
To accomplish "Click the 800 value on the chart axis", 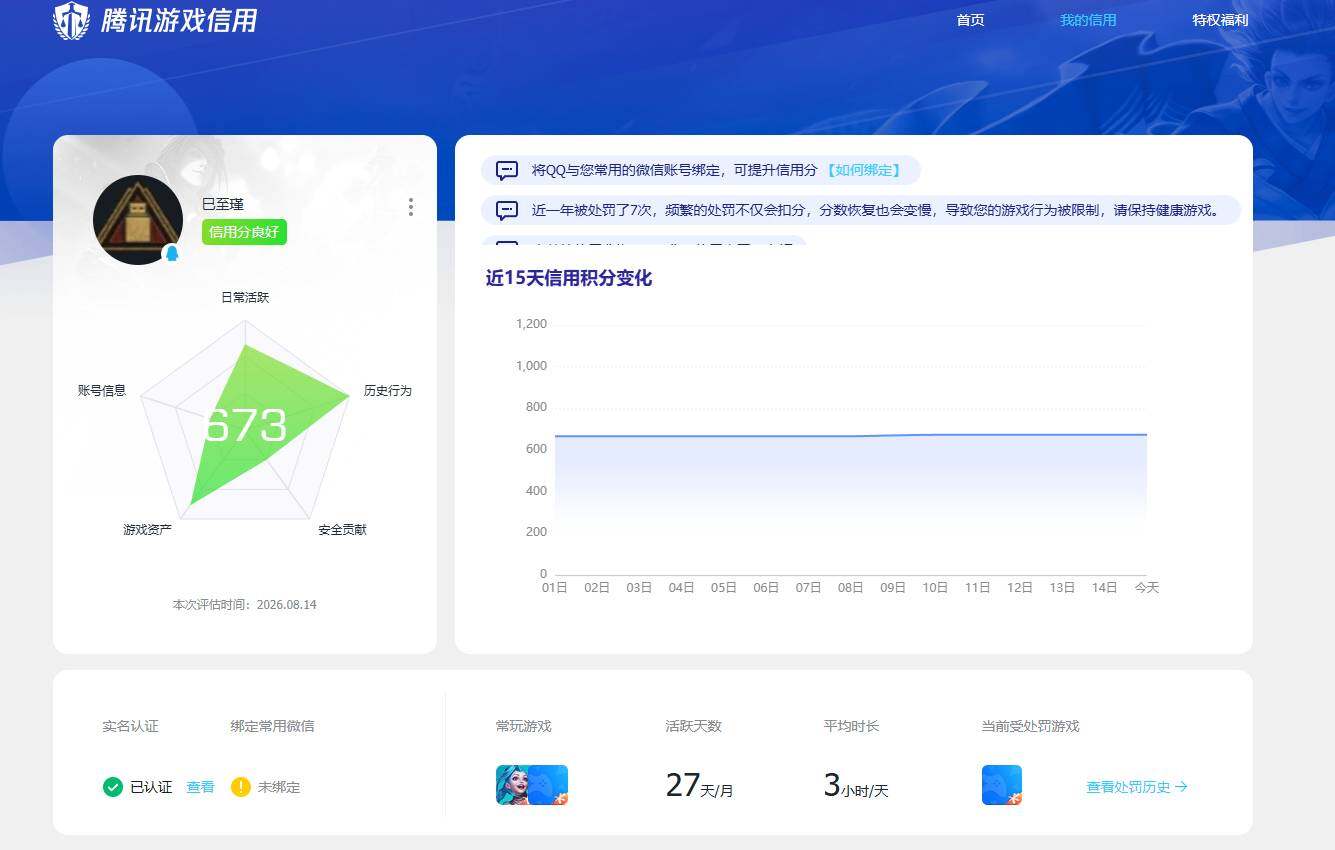I will pyautogui.click(x=537, y=407).
